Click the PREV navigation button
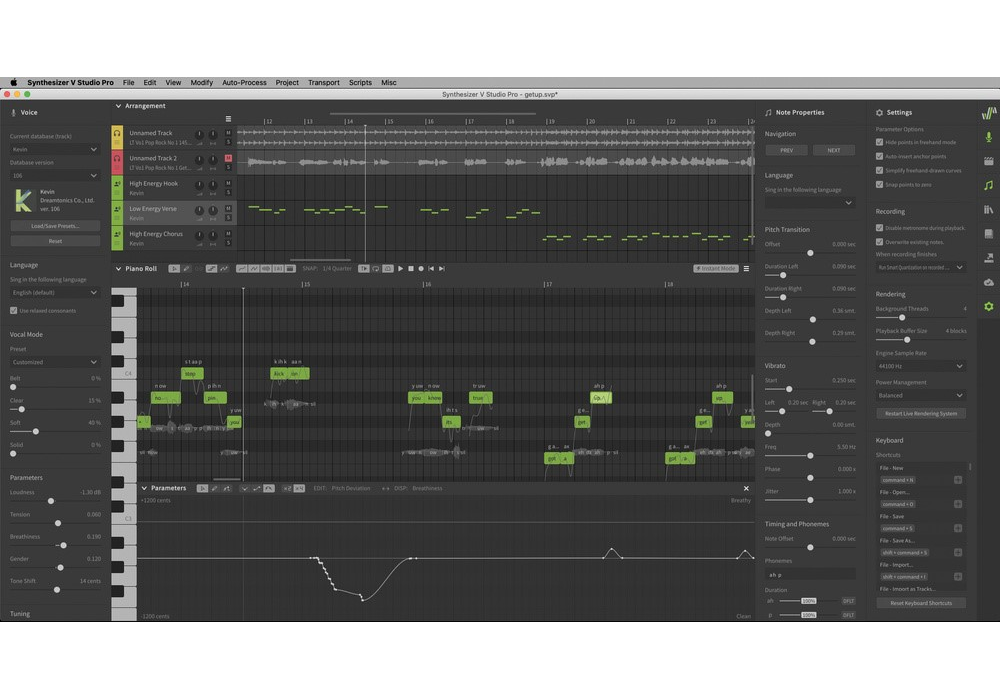The image size is (1000, 700). pyautogui.click(x=786, y=150)
